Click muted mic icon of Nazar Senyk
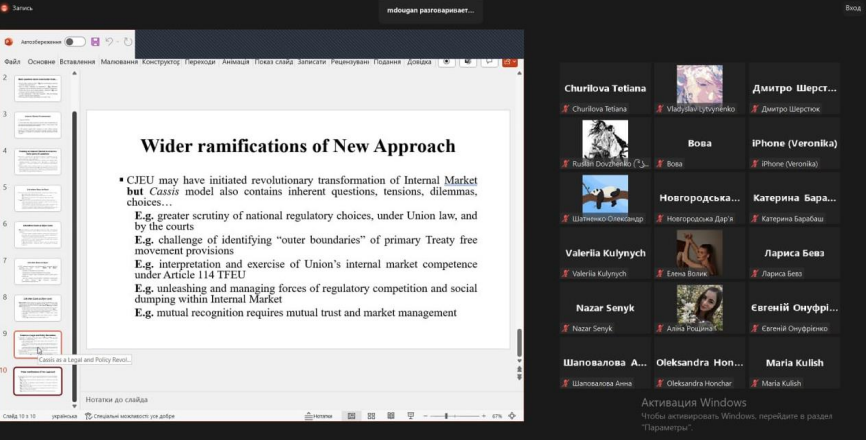 click(566, 328)
